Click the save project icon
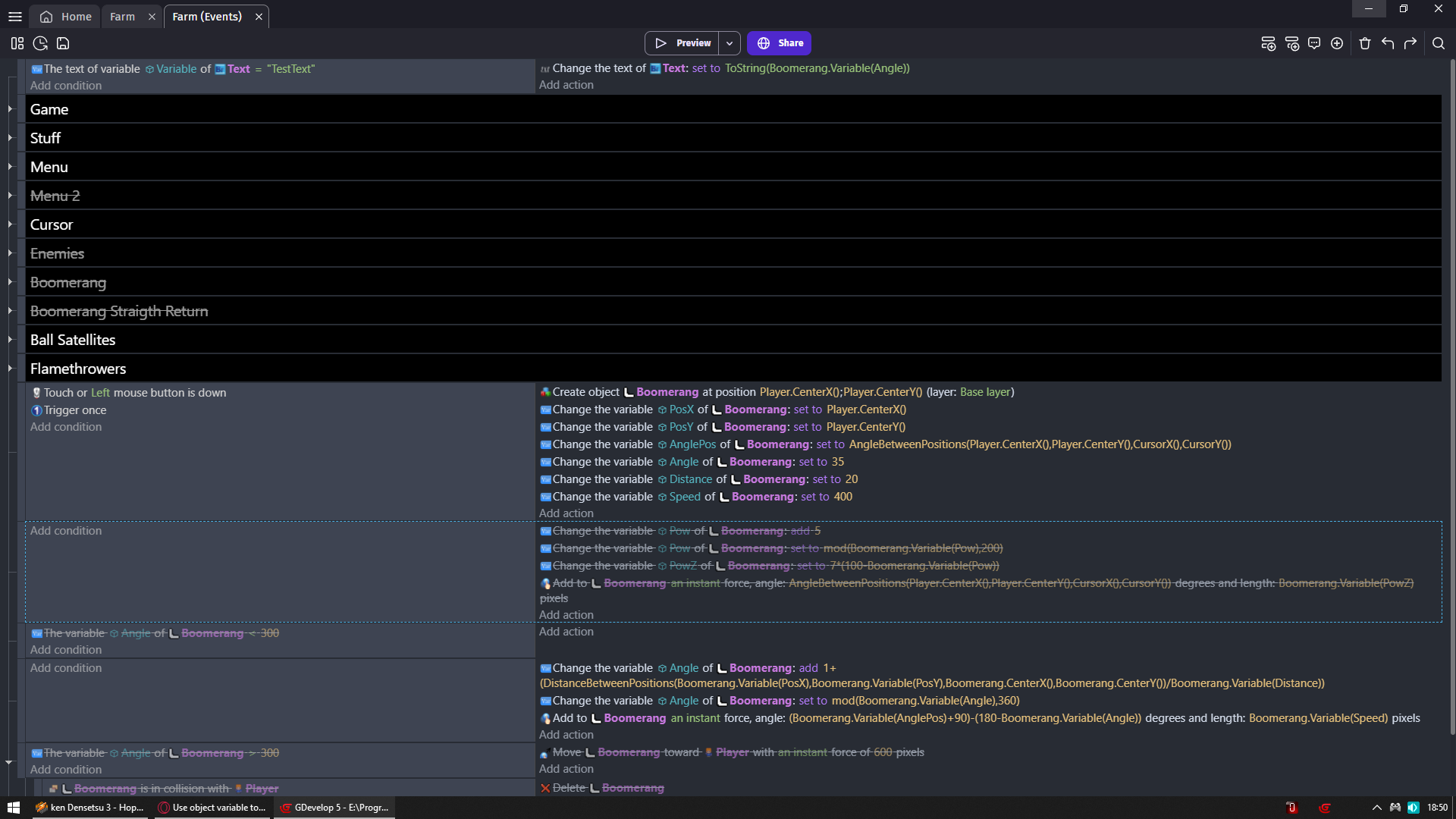This screenshot has width=1456, height=819. pyautogui.click(x=63, y=43)
